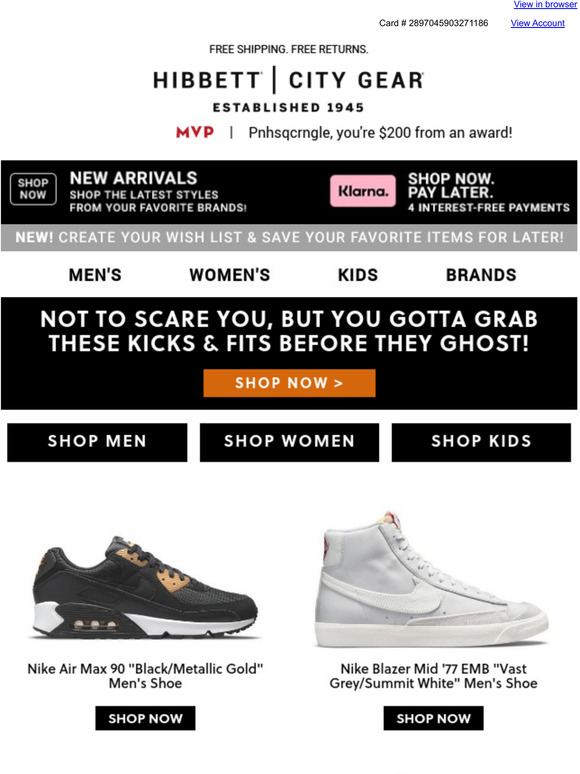Click the Nike Blazer Mid '77 EMB product title
This screenshot has width=580, height=774.
pos(433,676)
